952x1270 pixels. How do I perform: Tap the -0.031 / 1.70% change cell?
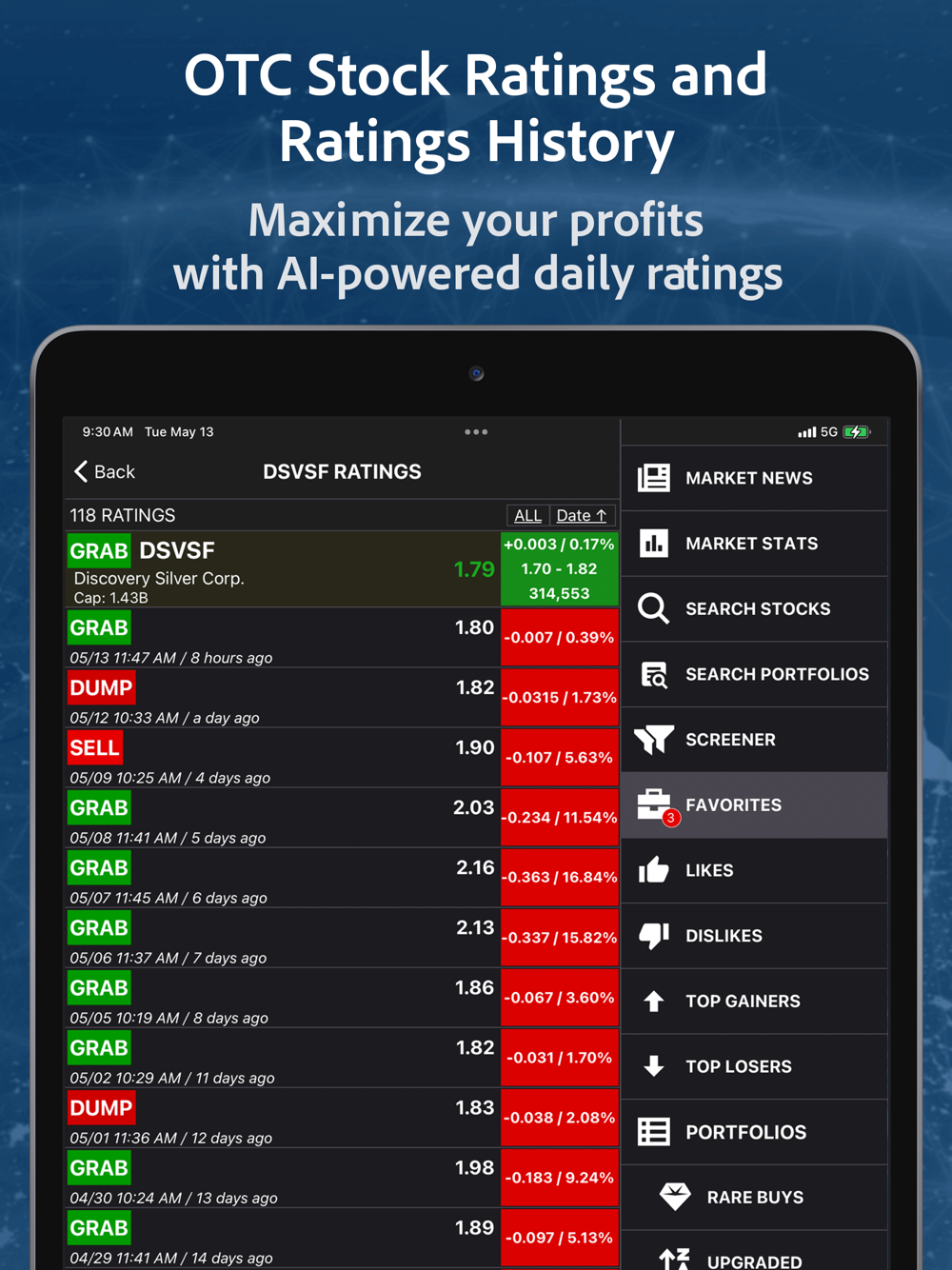(x=559, y=1058)
